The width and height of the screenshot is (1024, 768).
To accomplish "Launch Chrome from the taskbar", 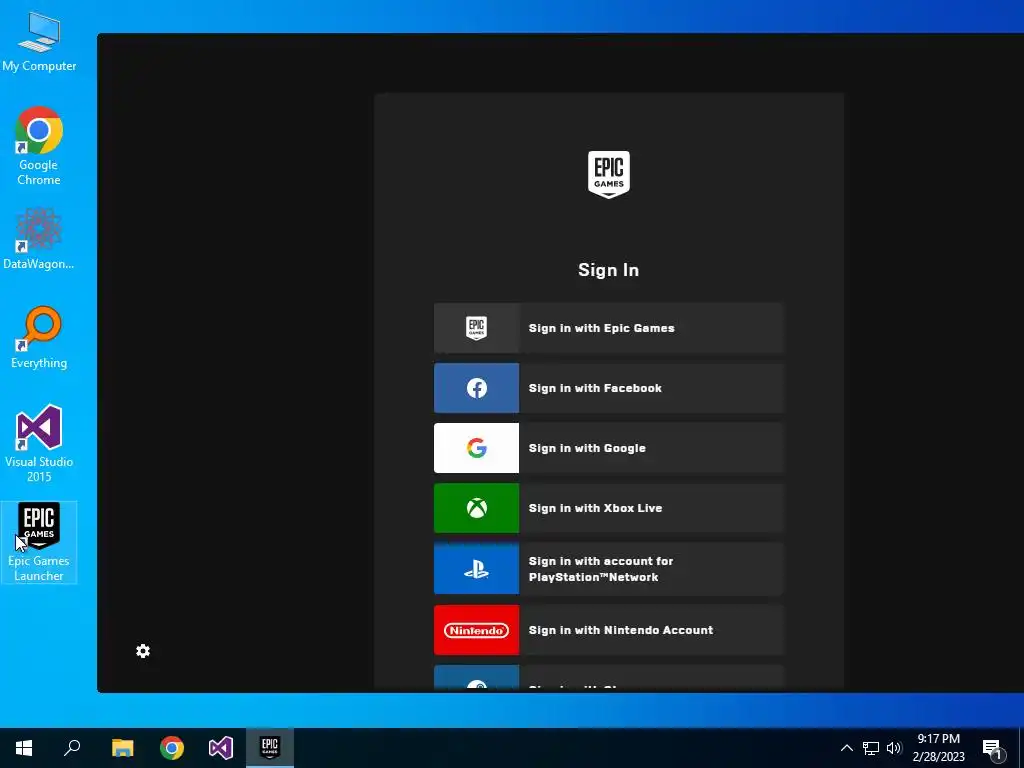I will point(172,748).
